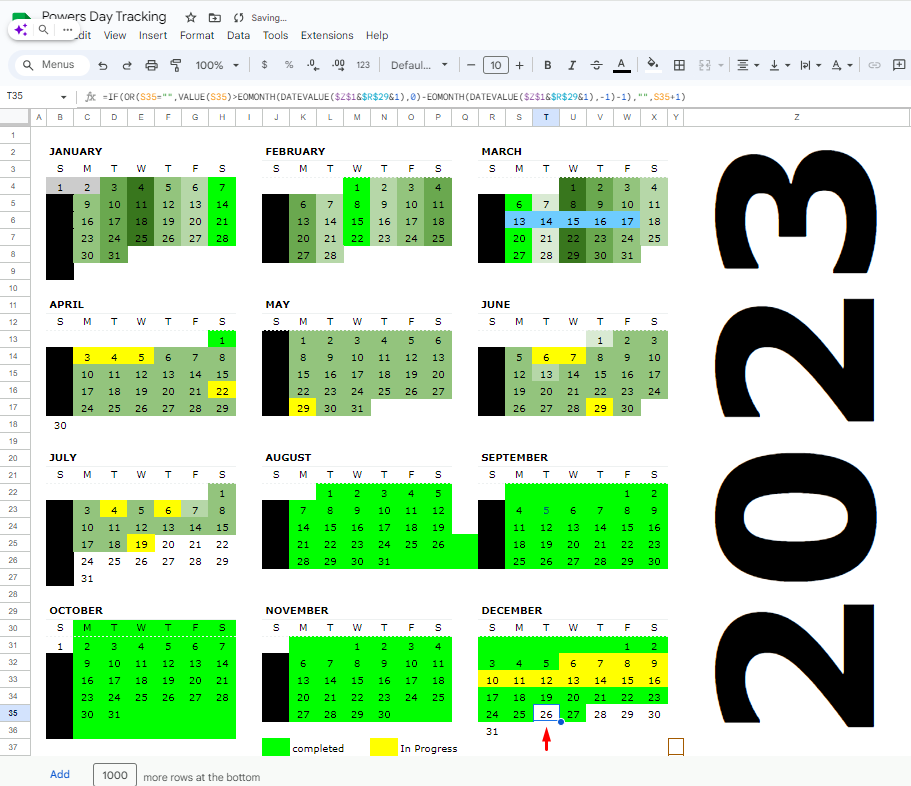Apply Italic formatting
Screen dimensions: 911x786
572,65
